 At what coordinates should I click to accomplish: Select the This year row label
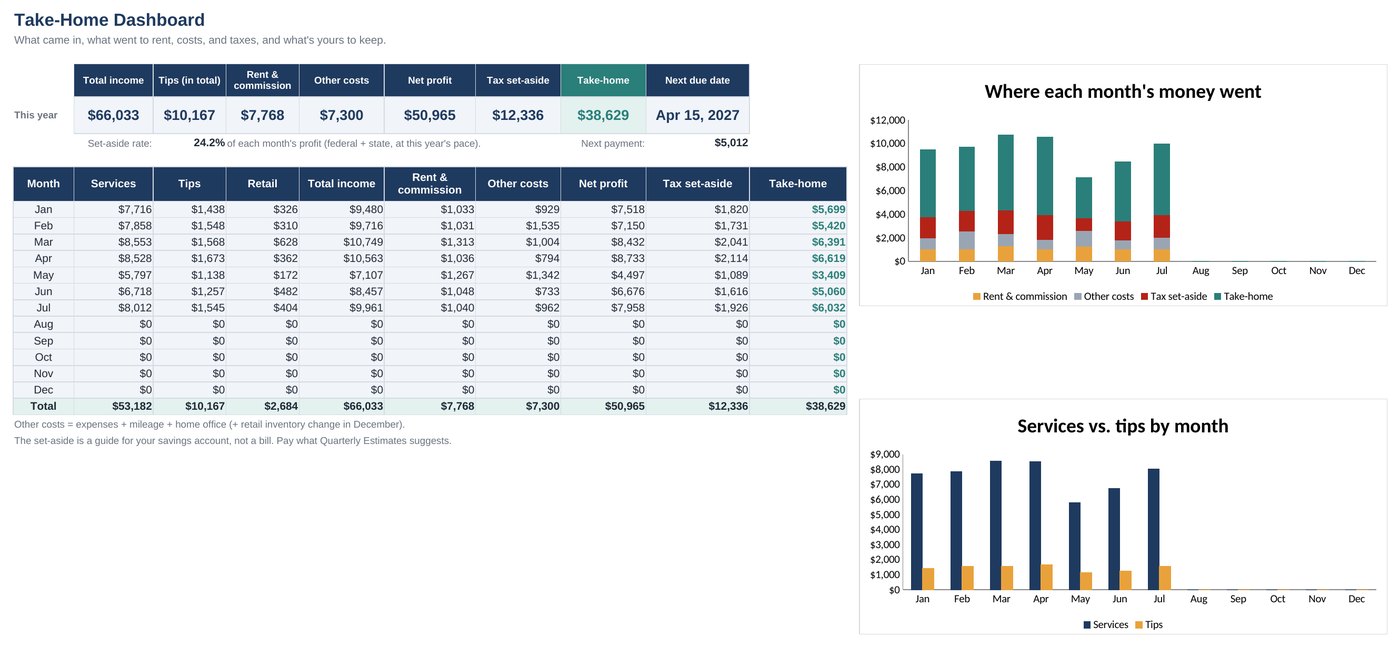(x=36, y=115)
